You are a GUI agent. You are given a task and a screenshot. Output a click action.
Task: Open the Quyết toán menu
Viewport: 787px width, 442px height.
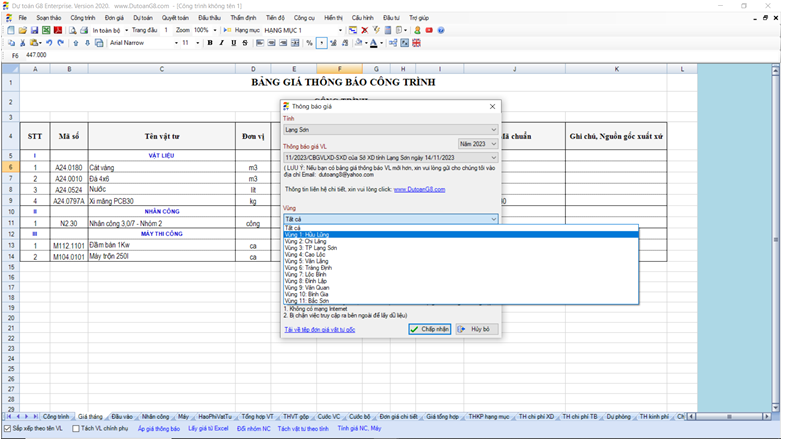175,18
